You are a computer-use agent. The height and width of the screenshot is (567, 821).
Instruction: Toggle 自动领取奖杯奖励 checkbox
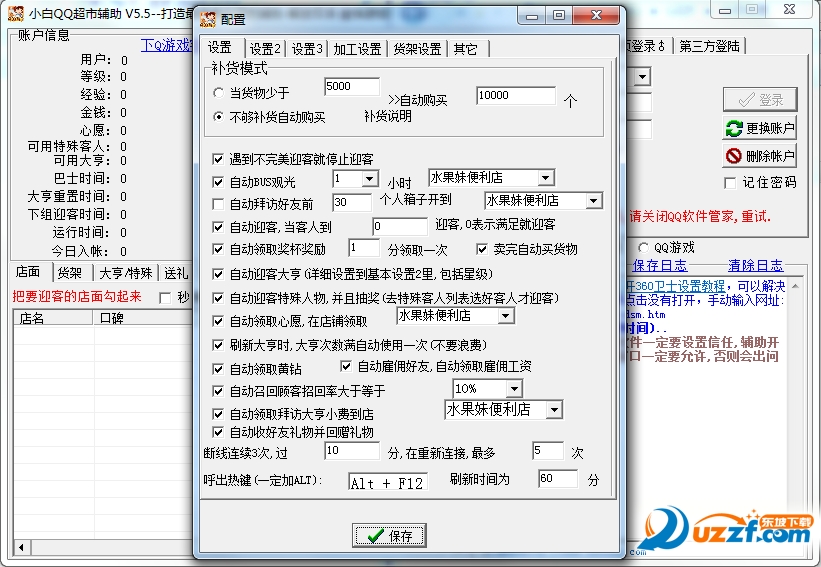[218, 249]
